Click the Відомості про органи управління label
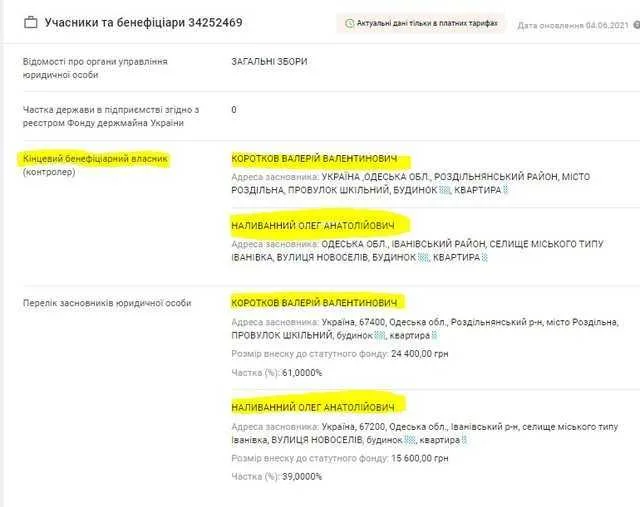 coord(95,68)
